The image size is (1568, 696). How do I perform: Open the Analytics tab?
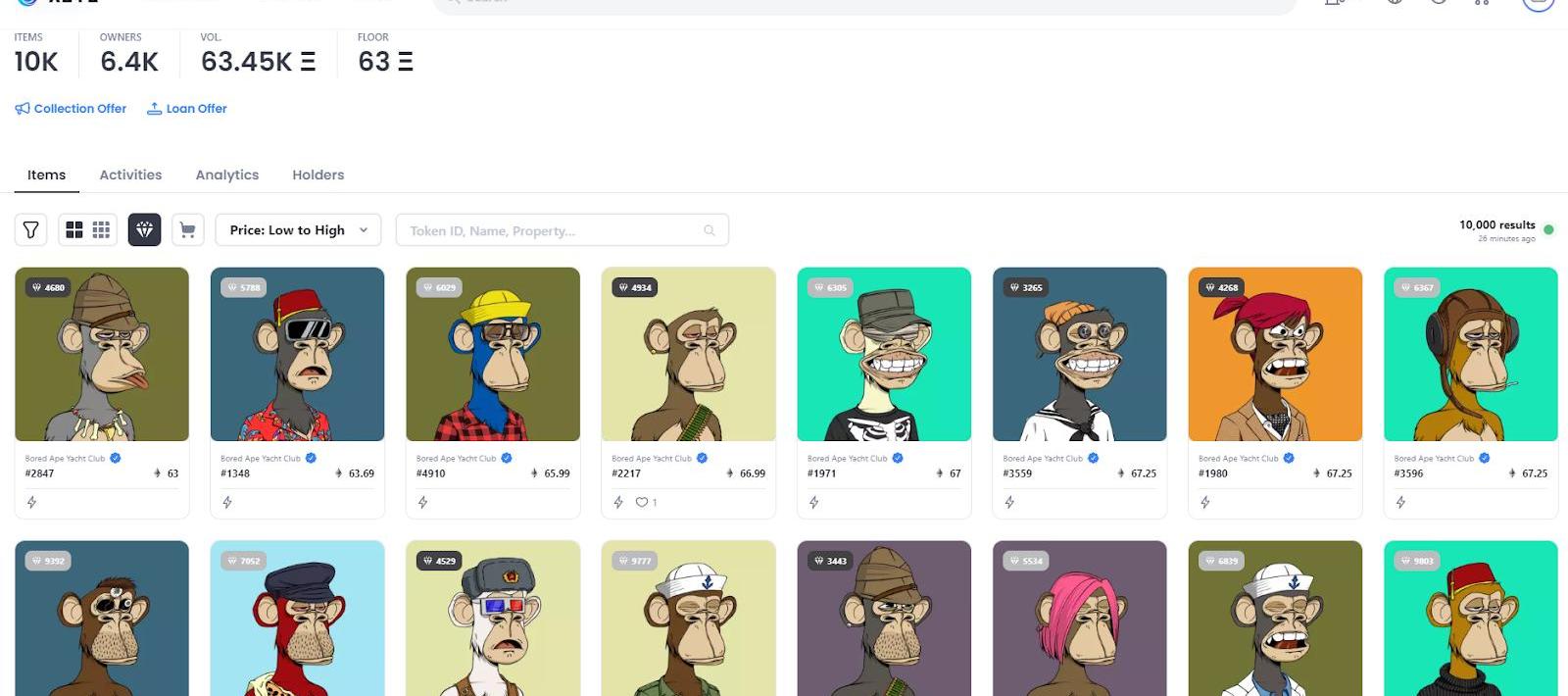227,174
